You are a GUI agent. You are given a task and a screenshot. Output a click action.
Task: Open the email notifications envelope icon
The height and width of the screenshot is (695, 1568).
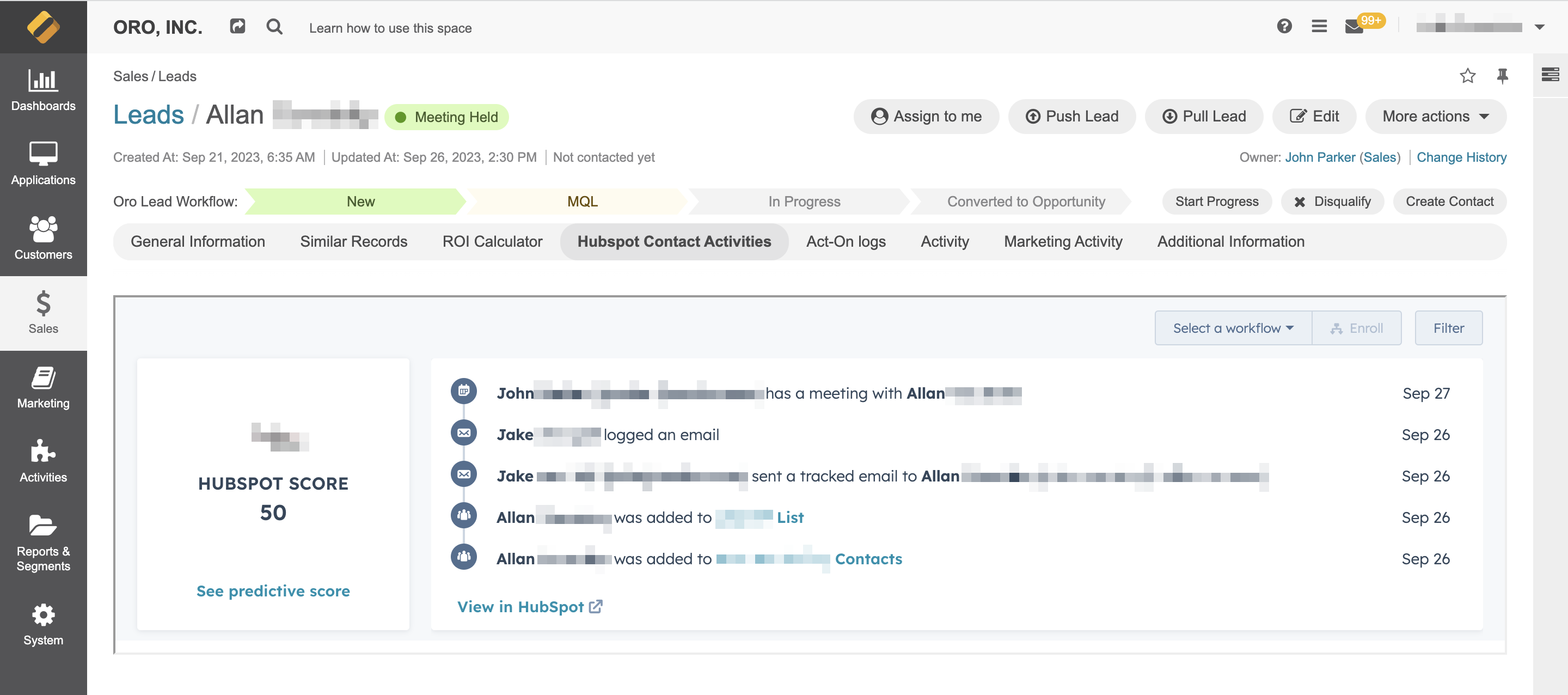pyautogui.click(x=1355, y=27)
